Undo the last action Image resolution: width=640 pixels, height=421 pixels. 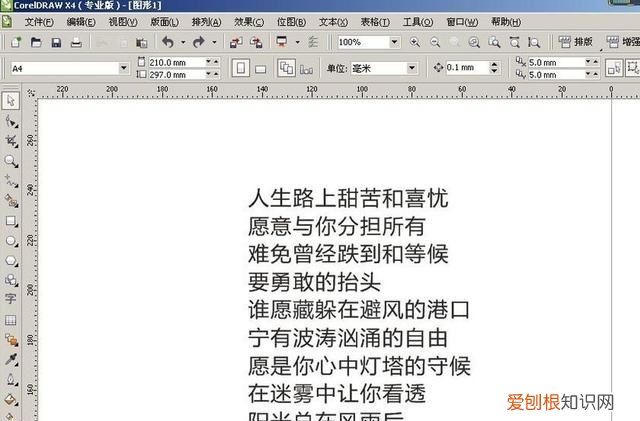tap(168, 42)
